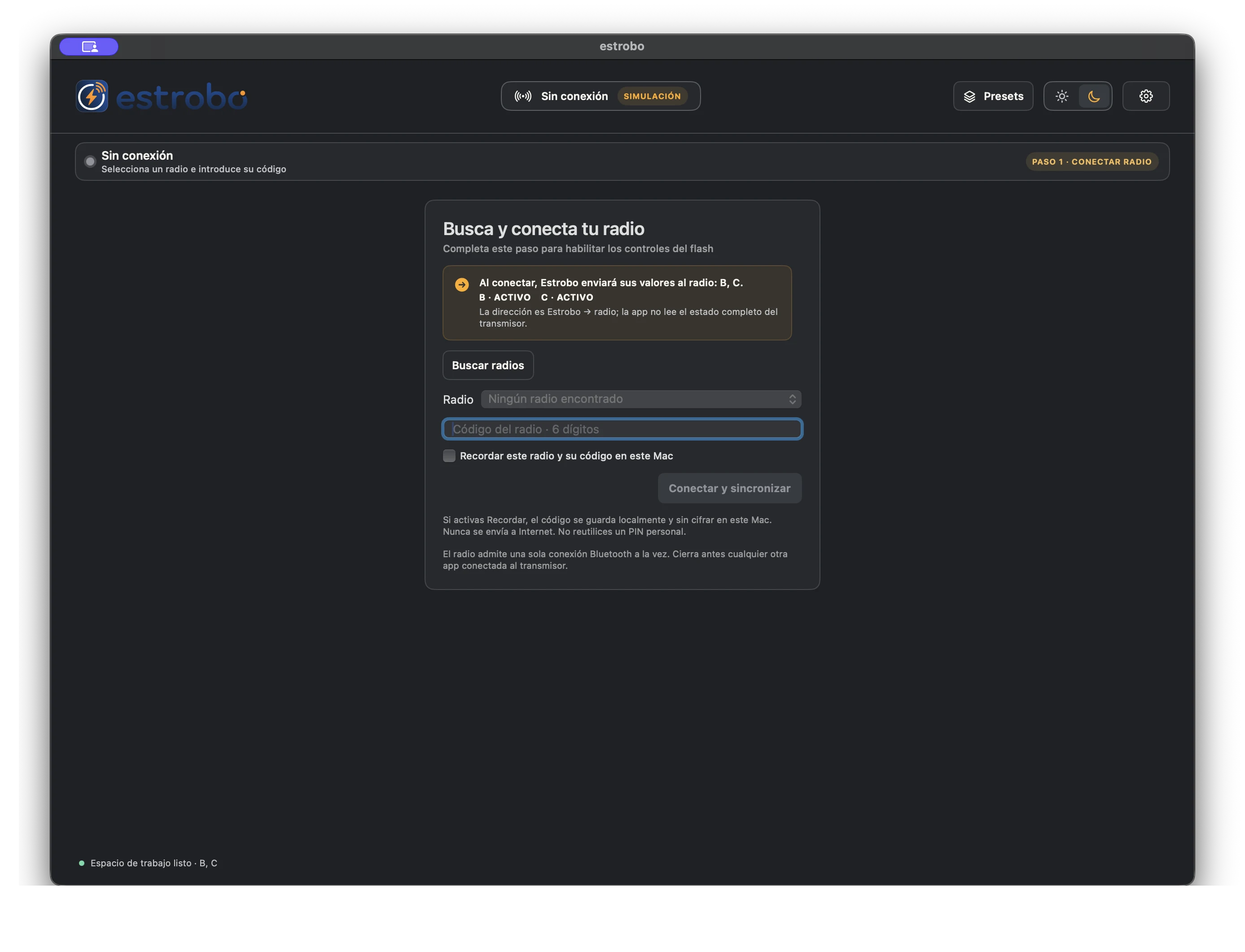Click the green workspace status dot
Image resolution: width=1245 pixels, height=952 pixels.
(x=82, y=863)
